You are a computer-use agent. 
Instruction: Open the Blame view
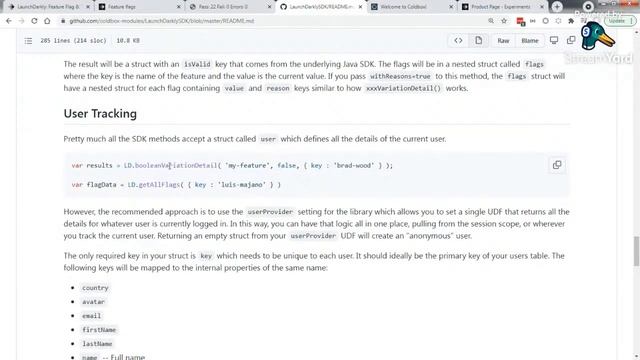[530, 40]
